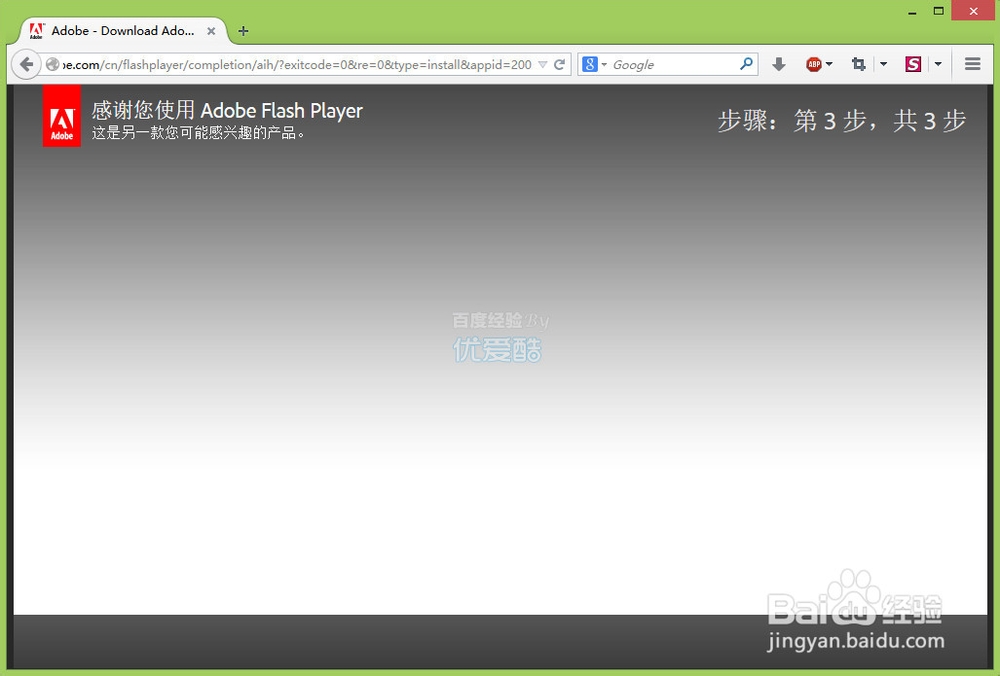This screenshot has width=1000, height=676.
Task: Expand the screenshot tool dropdown arrow
Action: [884, 63]
